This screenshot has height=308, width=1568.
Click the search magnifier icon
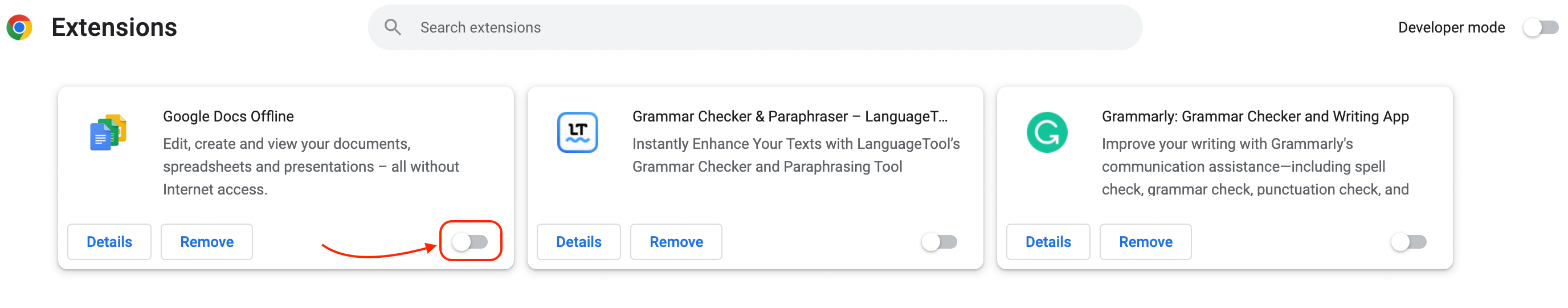point(393,27)
